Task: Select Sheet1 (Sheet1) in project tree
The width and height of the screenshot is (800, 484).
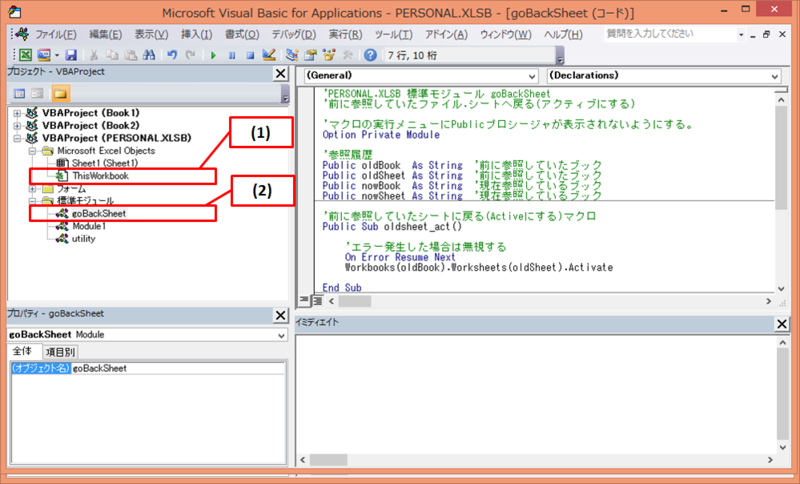Action: click(105, 163)
